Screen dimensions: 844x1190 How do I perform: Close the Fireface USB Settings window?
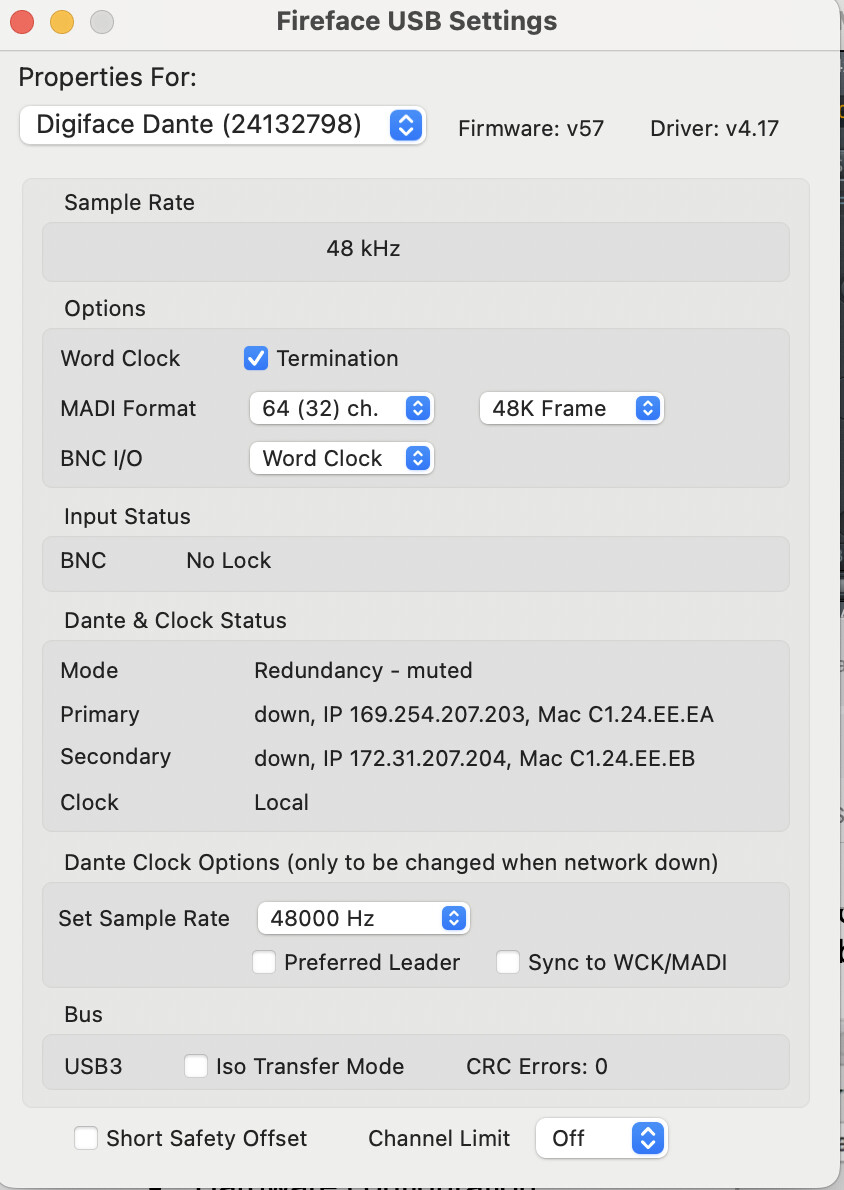click(22, 21)
